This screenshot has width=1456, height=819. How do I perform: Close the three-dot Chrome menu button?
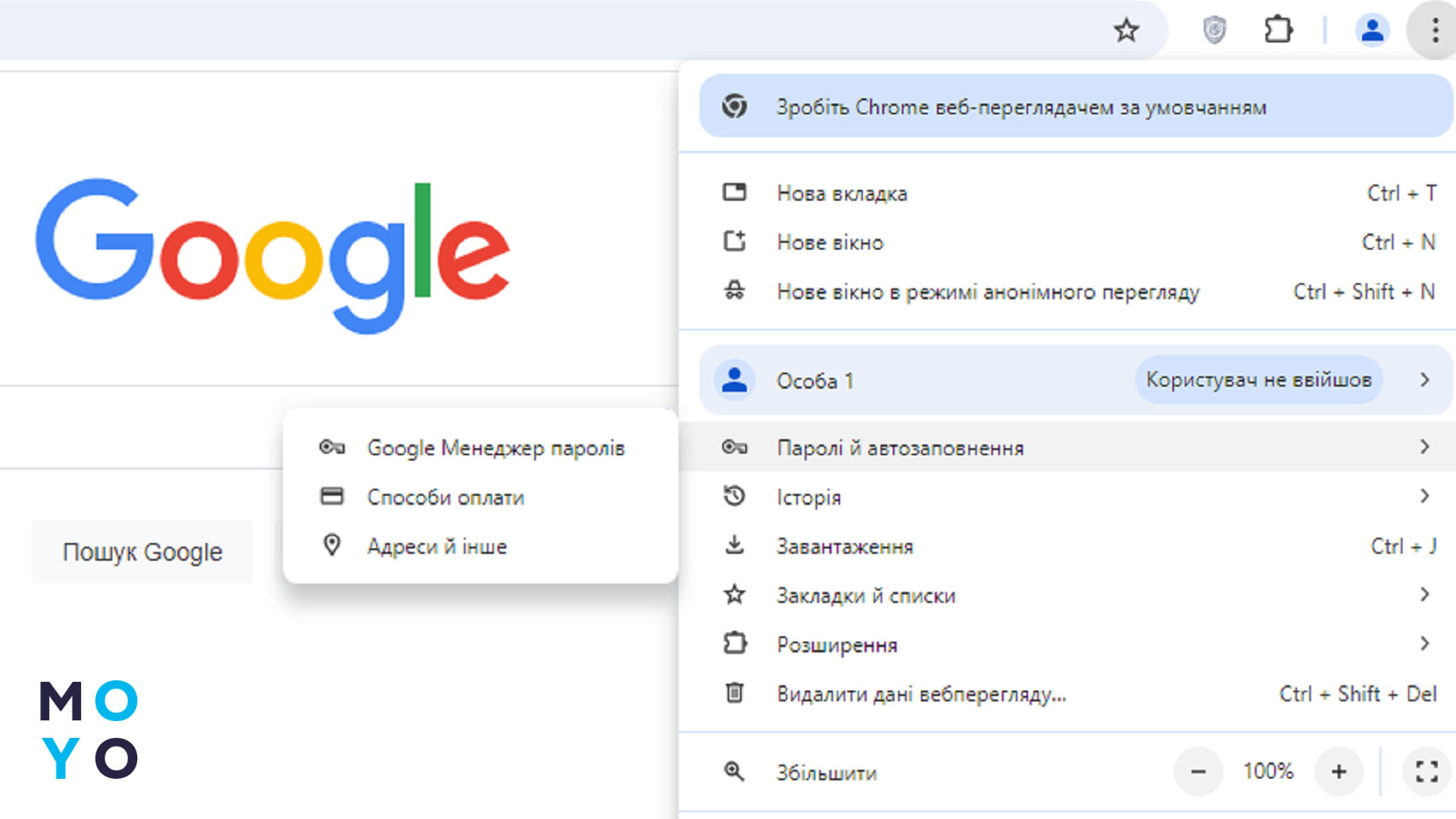[1434, 30]
